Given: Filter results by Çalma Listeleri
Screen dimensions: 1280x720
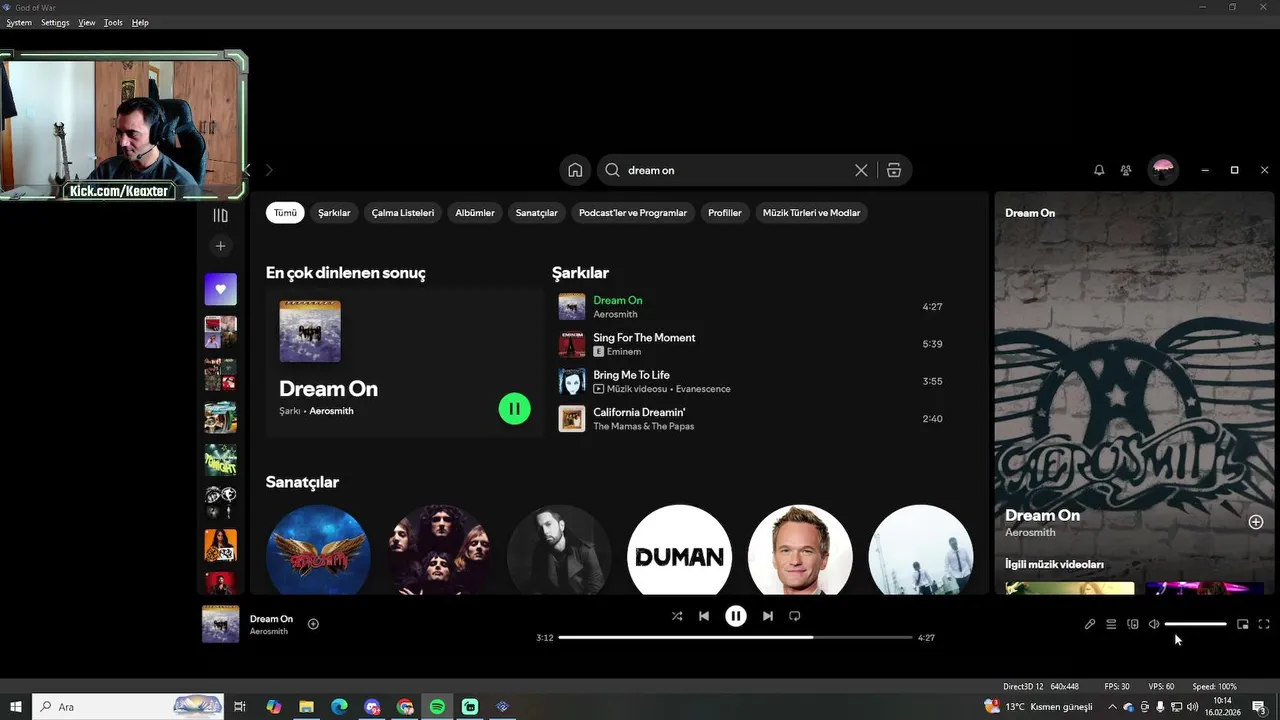Looking at the screenshot, I should pos(403,213).
